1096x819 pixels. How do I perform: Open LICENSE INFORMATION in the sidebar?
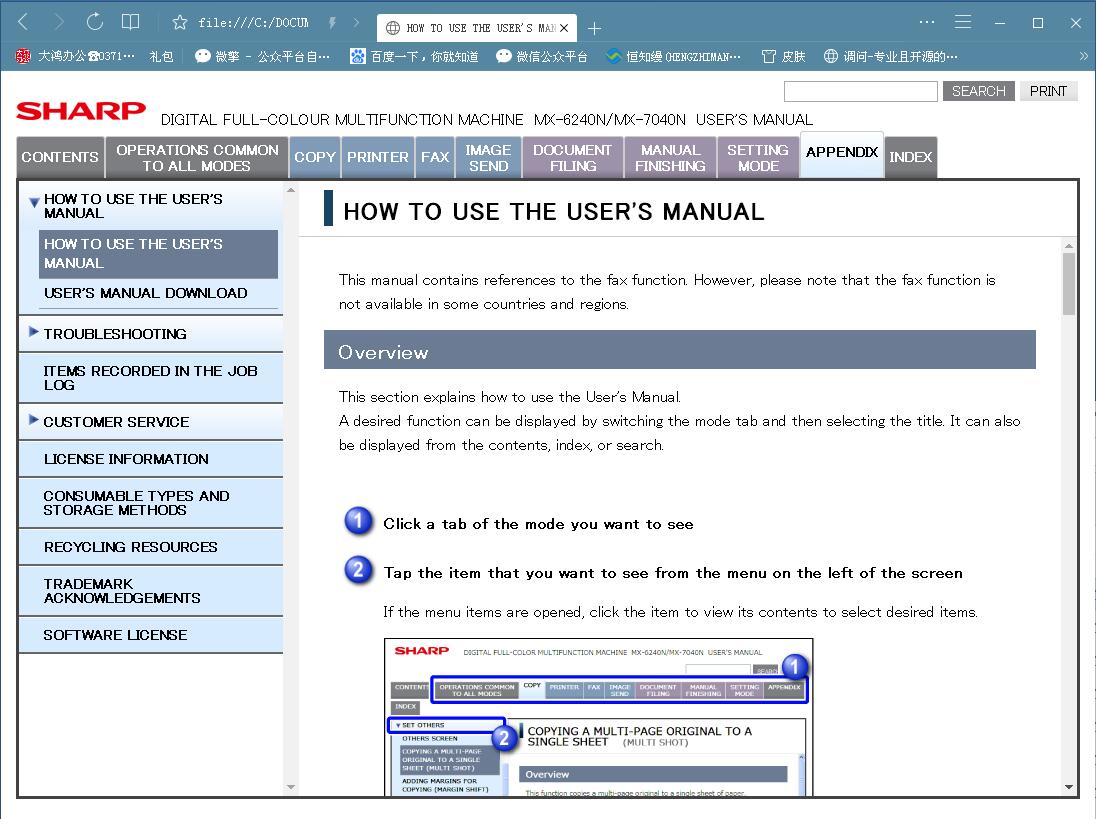[x=151, y=459]
